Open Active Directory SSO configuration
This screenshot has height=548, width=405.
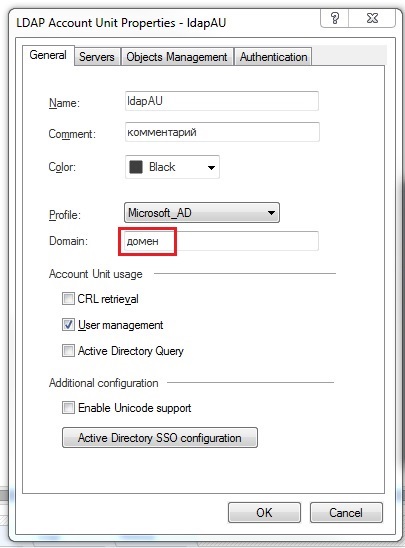pos(160,438)
